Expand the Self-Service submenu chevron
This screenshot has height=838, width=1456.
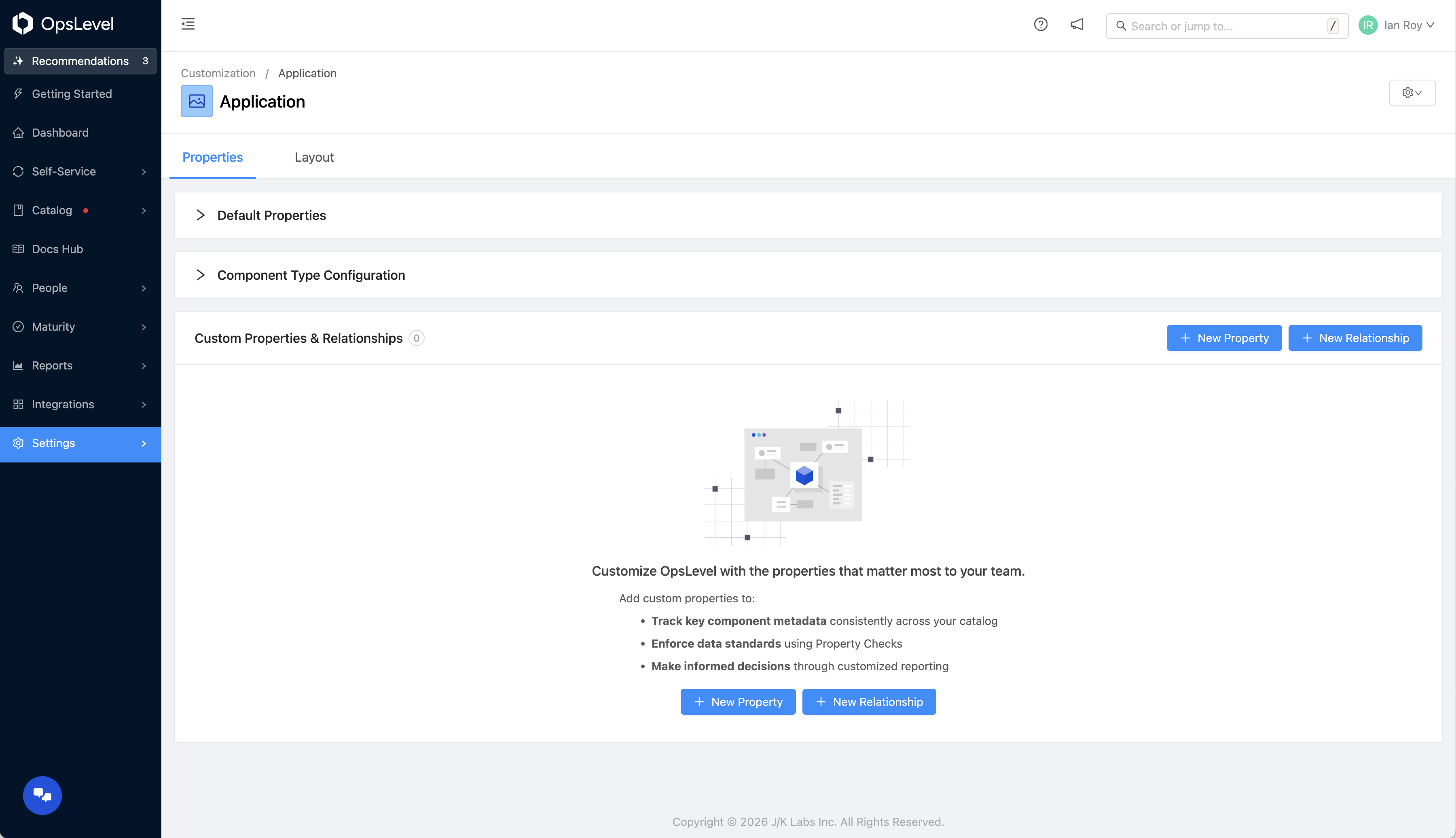coord(143,172)
